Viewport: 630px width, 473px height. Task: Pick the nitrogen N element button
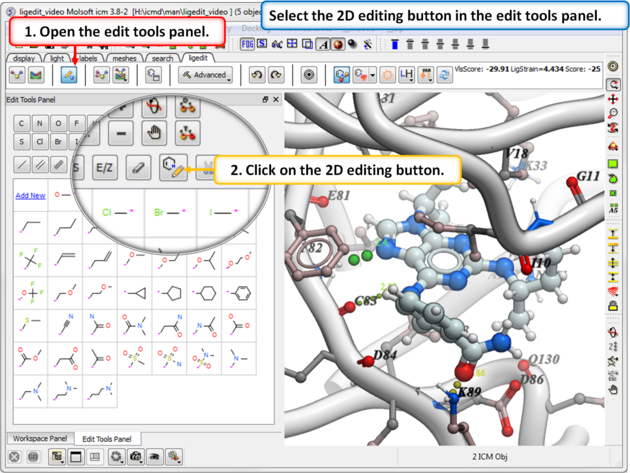tap(40, 123)
